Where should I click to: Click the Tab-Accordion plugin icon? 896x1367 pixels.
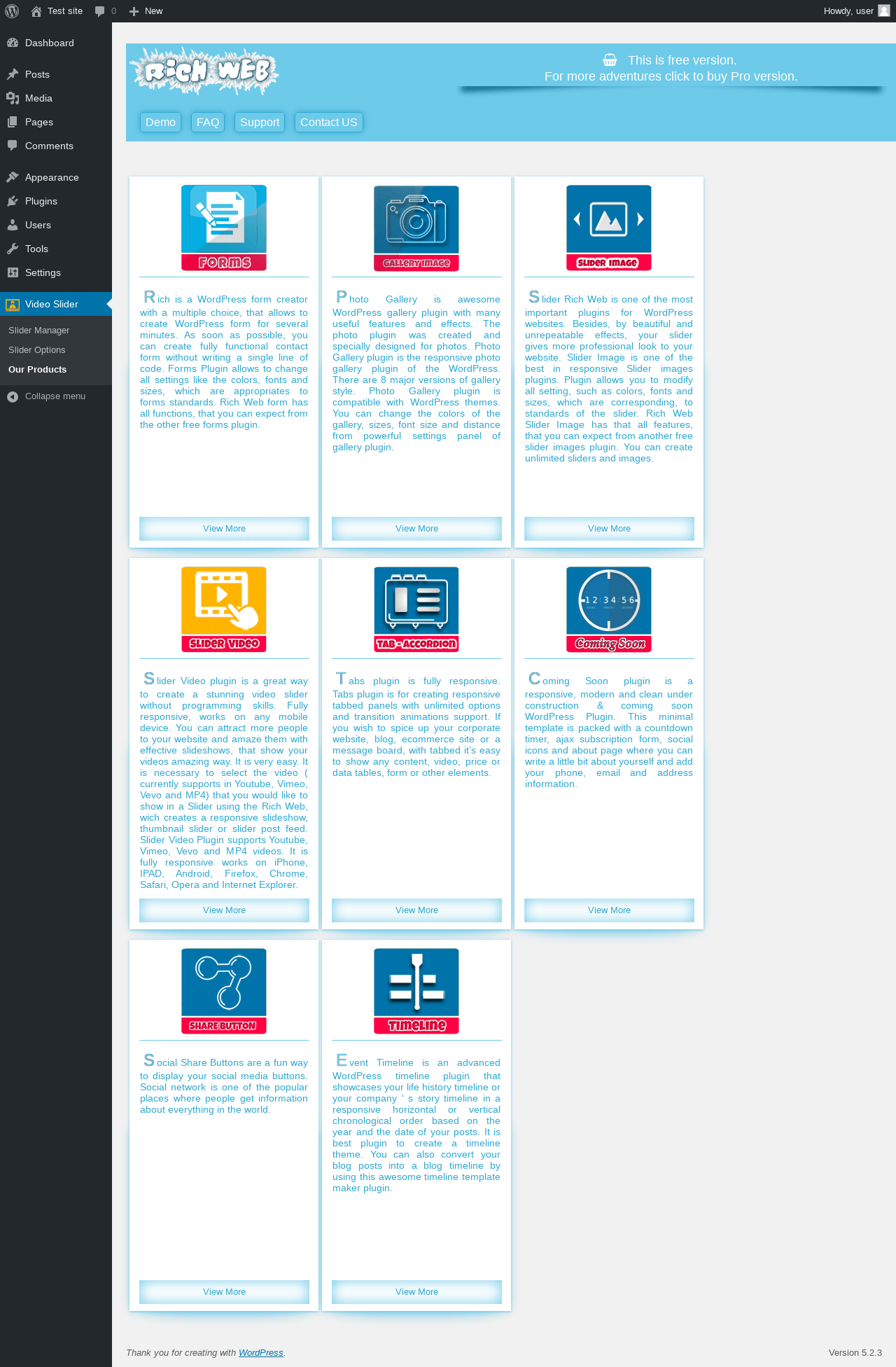click(x=416, y=609)
